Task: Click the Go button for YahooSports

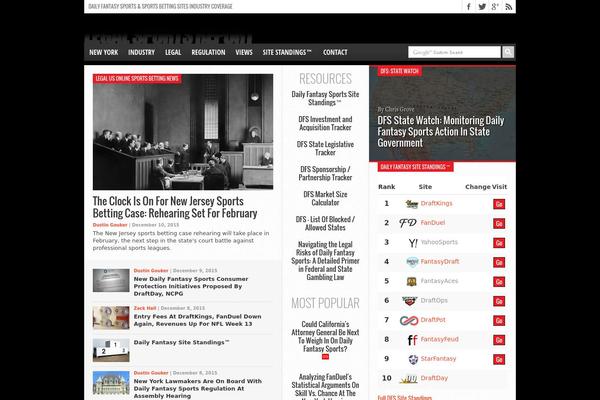Action: point(499,243)
